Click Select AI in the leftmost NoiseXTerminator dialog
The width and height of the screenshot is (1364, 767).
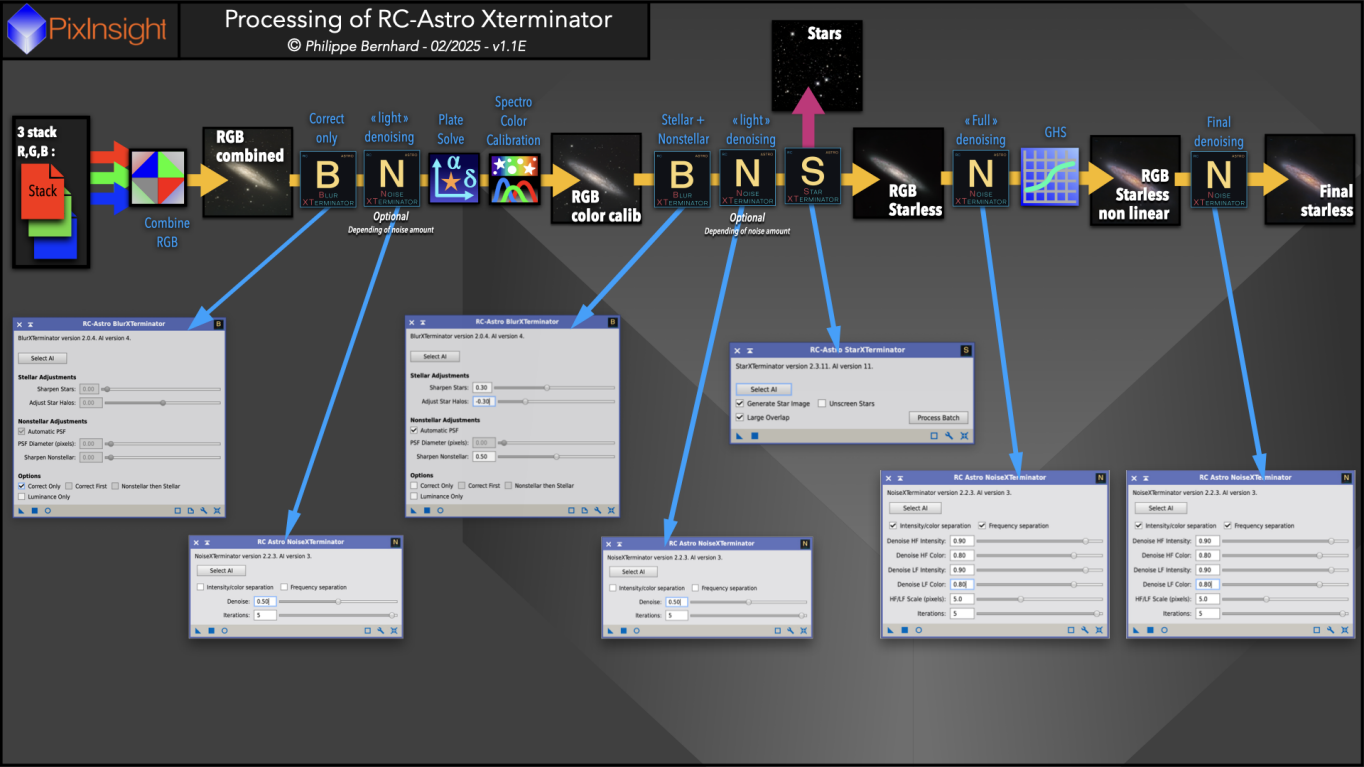(221, 571)
